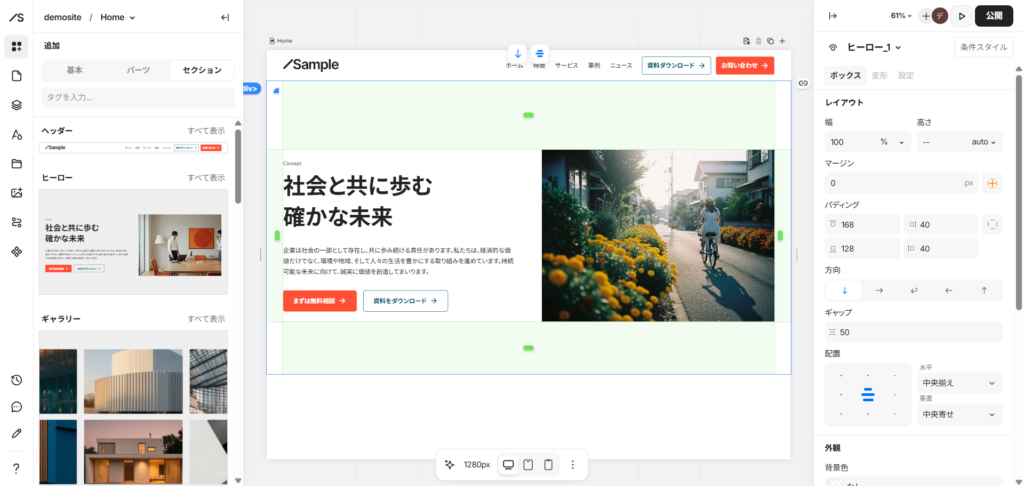Set direction to up arrow option
This screenshot has height=486, width=1024.
point(984,290)
